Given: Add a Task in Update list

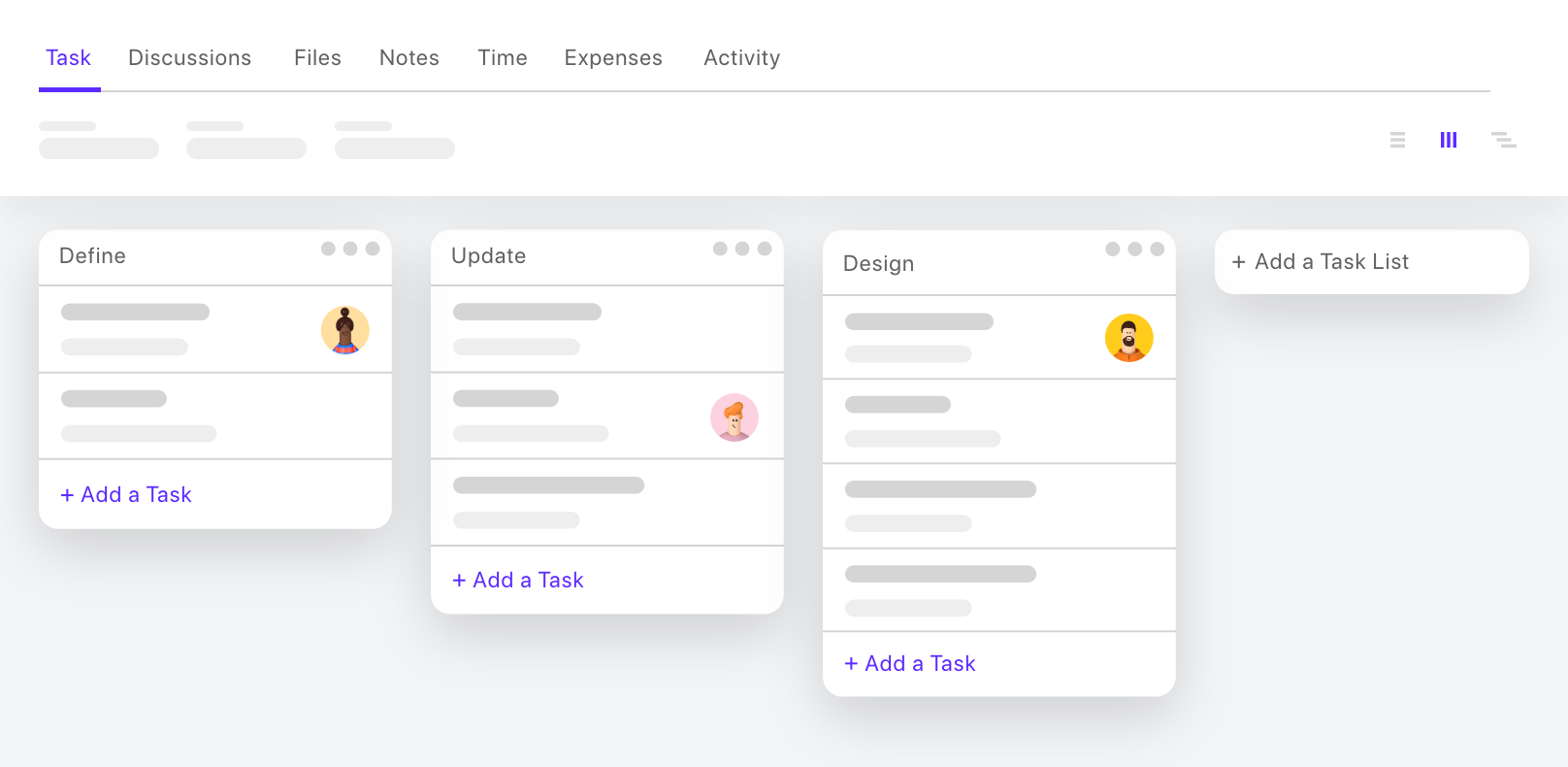Looking at the screenshot, I should point(518,580).
